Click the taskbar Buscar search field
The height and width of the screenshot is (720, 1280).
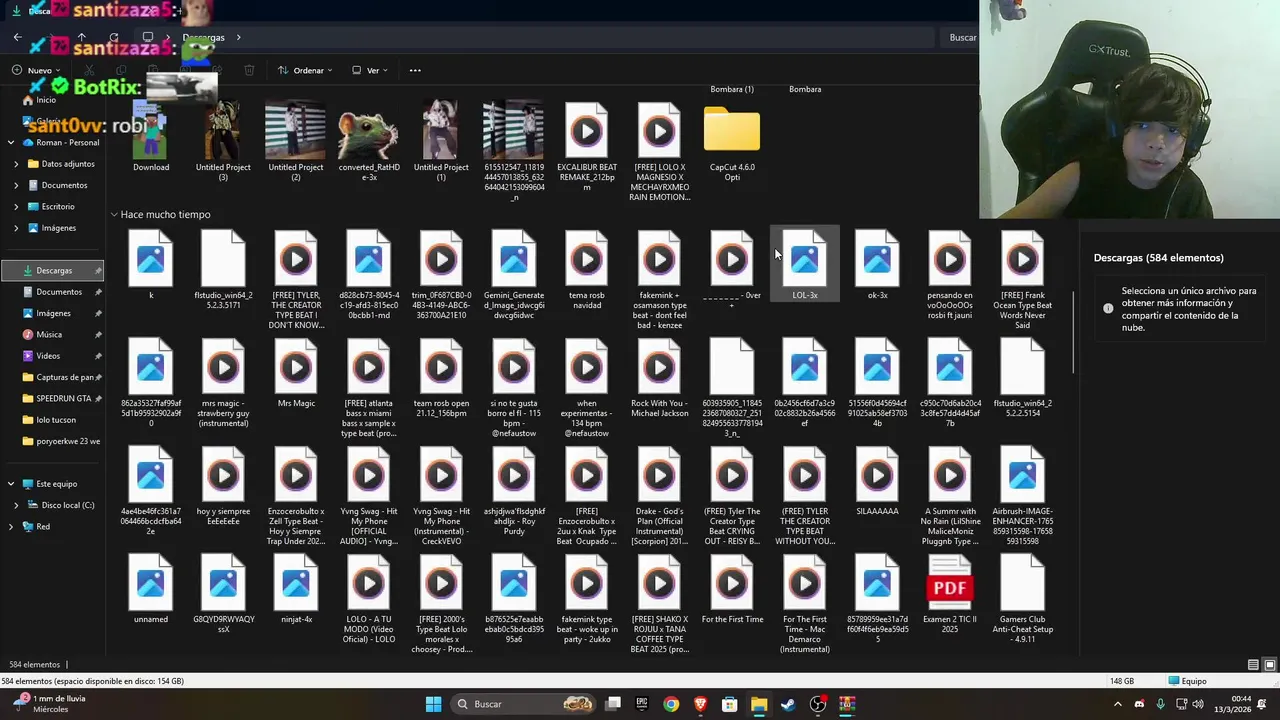click(522, 704)
